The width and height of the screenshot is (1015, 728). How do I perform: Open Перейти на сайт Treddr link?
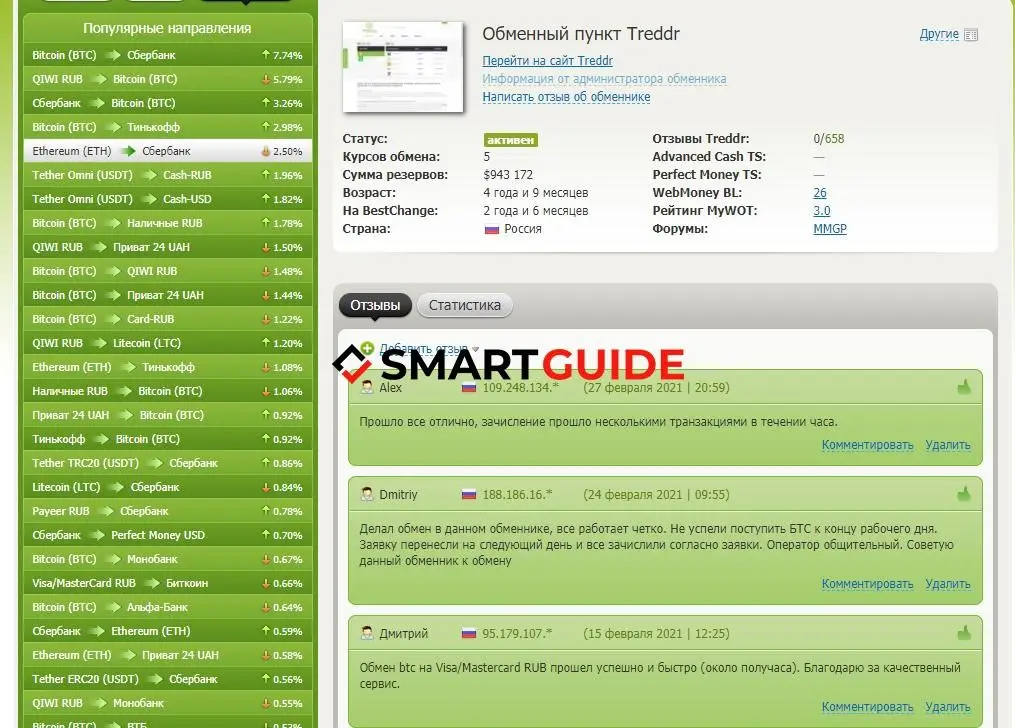pyautogui.click(x=547, y=61)
